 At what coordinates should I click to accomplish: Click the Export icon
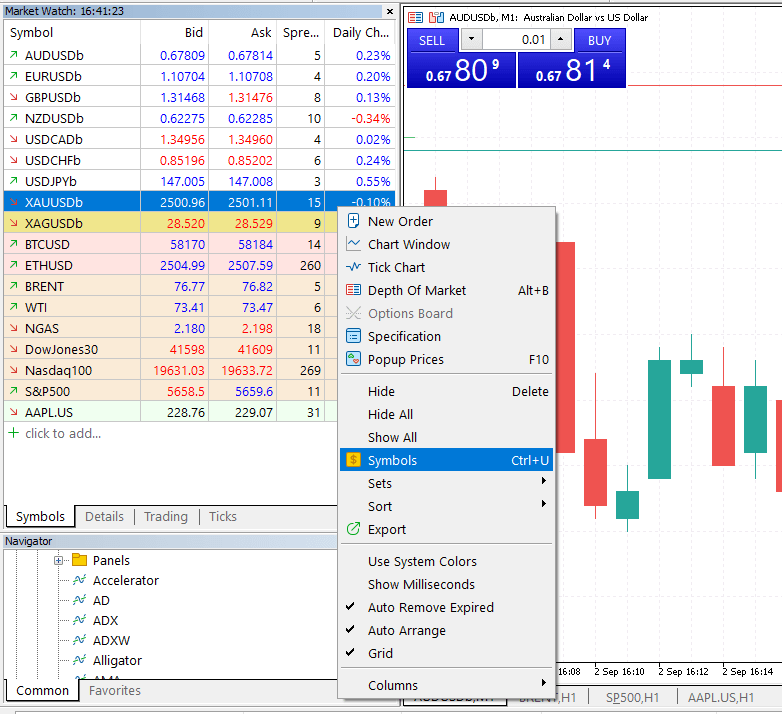pos(353,529)
